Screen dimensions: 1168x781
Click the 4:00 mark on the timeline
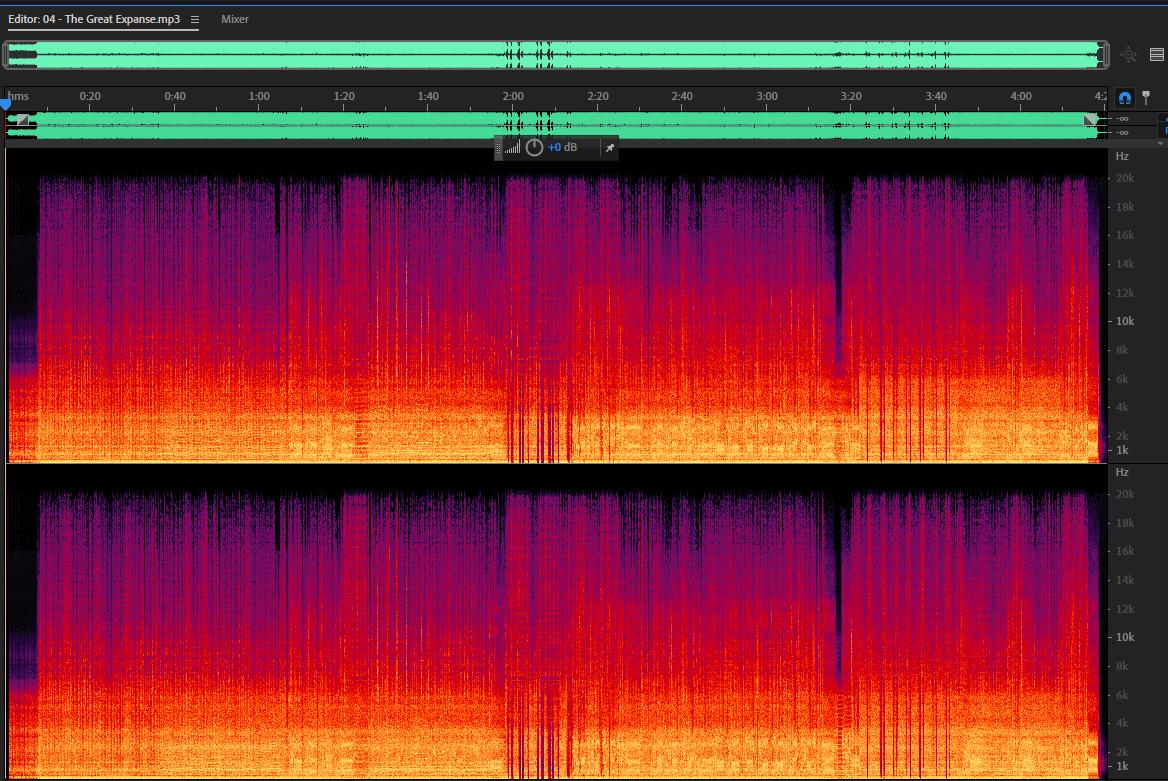[1021, 96]
